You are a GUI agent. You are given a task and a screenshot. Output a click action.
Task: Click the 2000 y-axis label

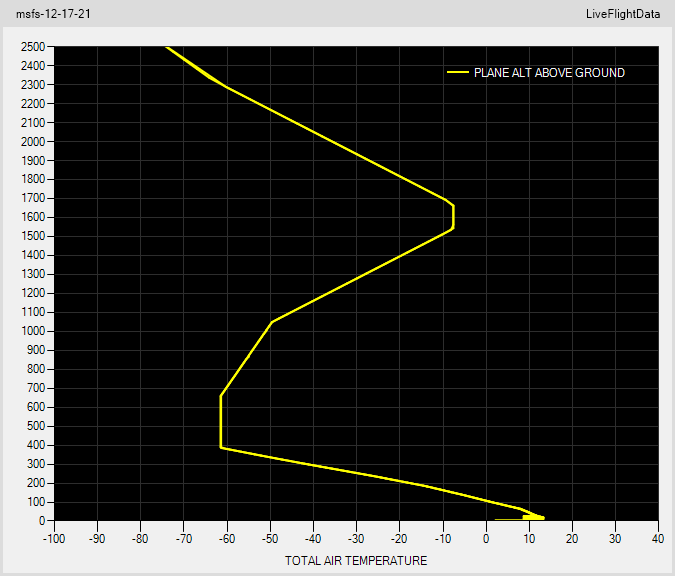click(33, 141)
